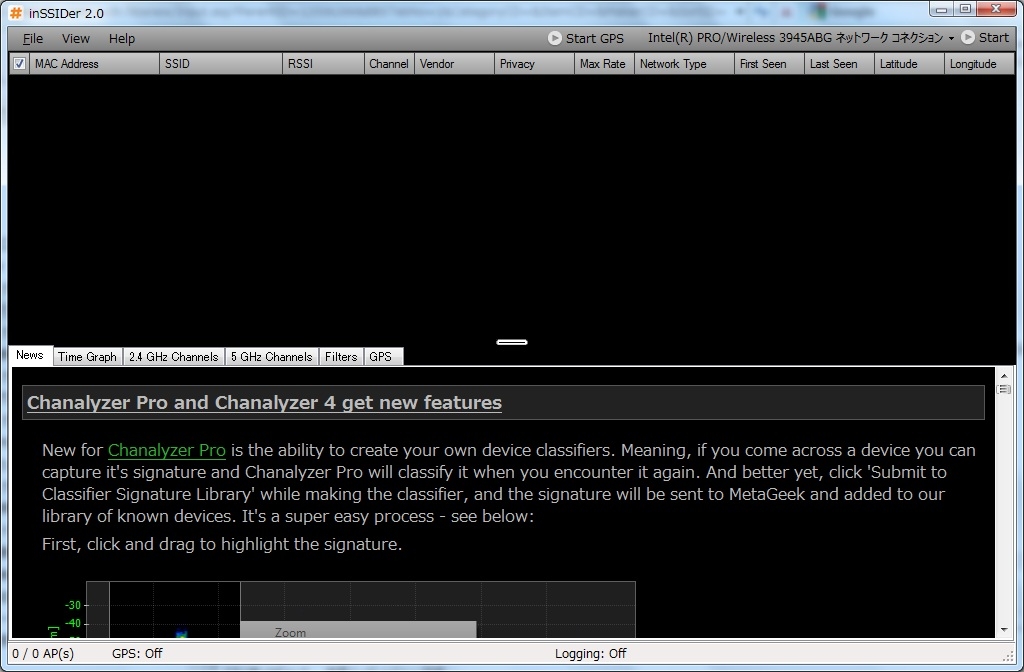Switch to the News tab
Viewport: 1024px width, 672px height.
(30, 355)
